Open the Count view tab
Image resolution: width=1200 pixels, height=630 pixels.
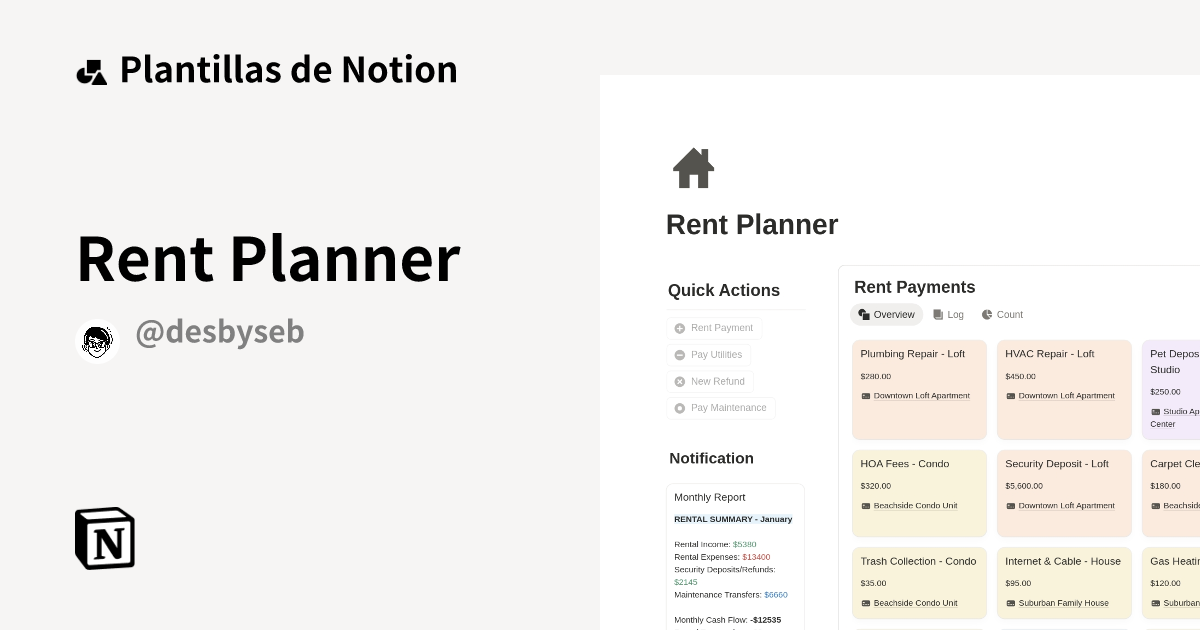1002,314
